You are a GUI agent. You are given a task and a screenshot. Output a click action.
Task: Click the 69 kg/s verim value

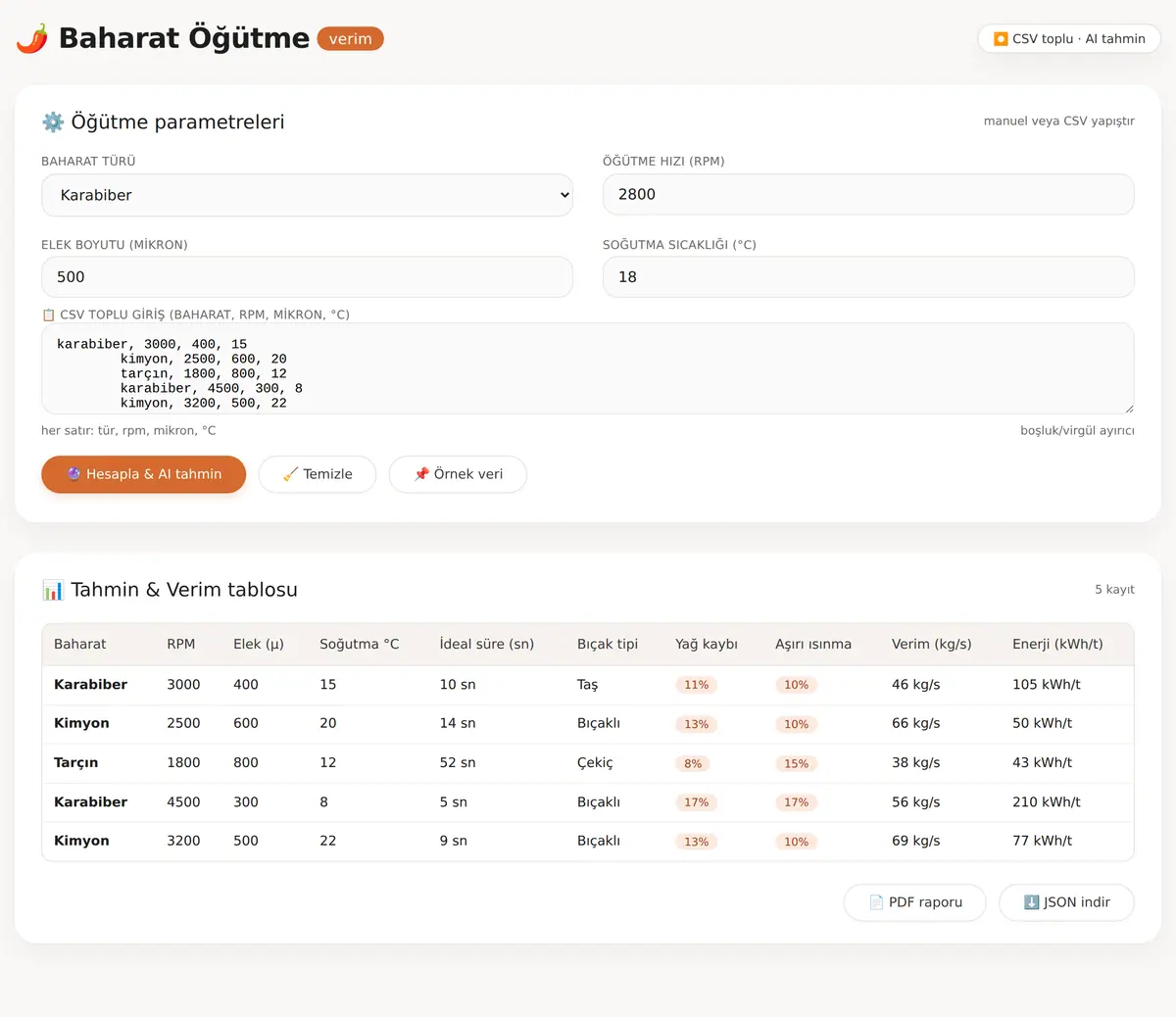tap(916, 841)
